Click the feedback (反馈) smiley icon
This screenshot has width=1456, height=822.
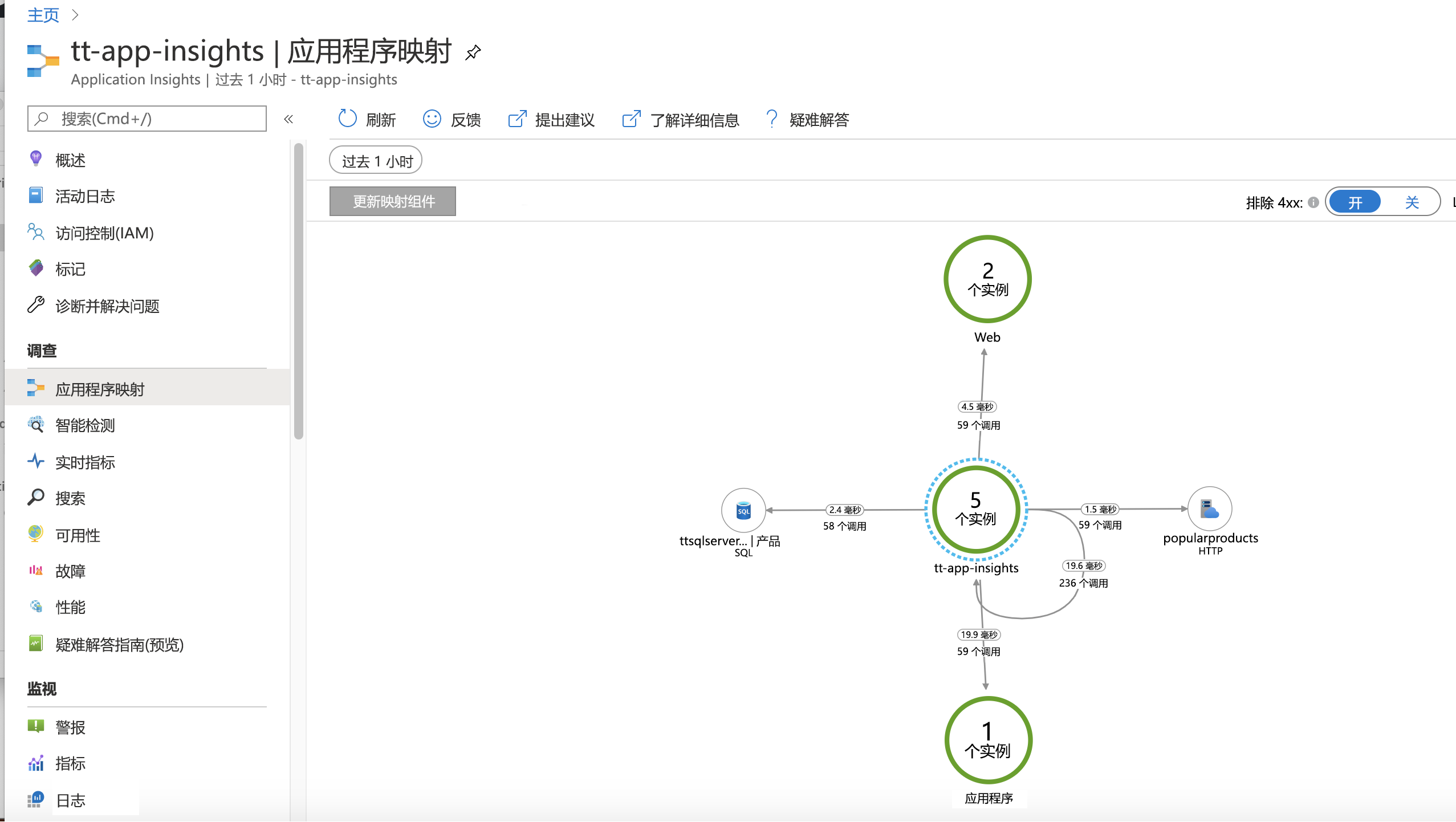tap(432, 119)
